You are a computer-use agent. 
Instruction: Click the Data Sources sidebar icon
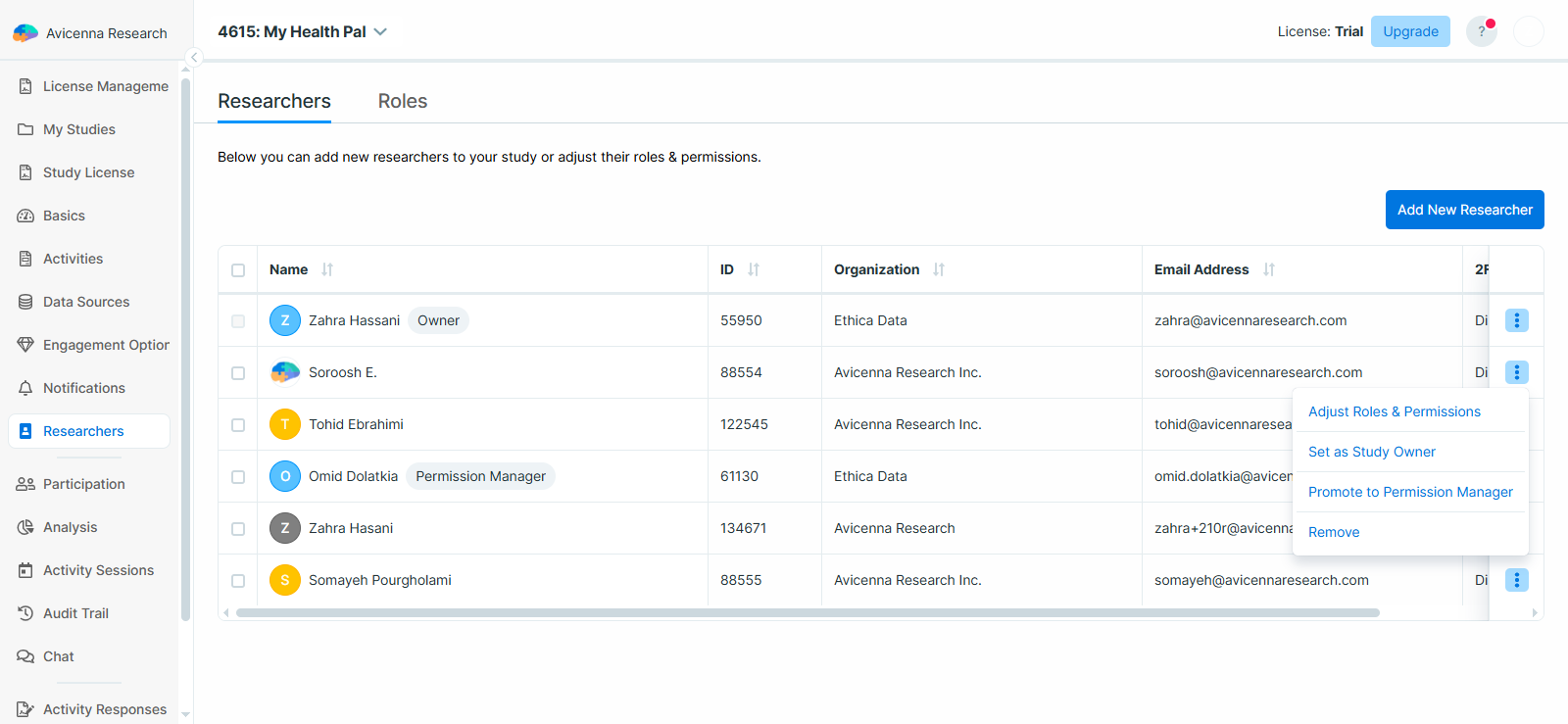tap(25, 302)
